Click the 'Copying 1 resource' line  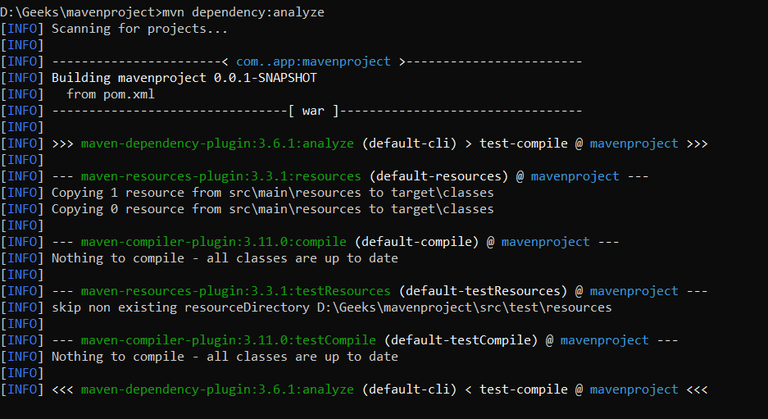272,193
